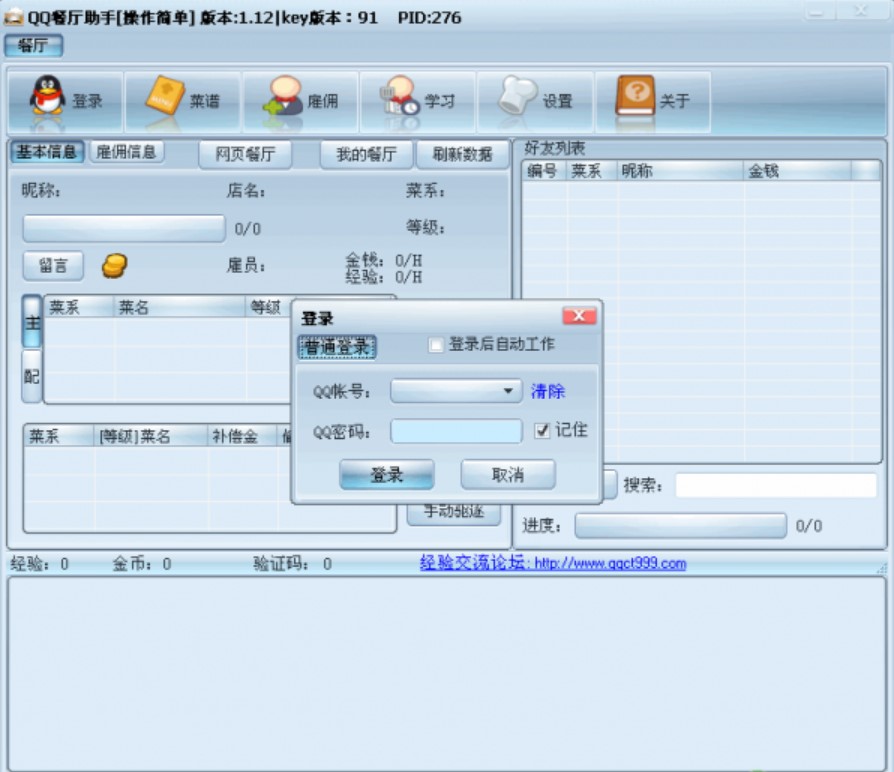This screenshot has width=894, height=772.
Task: Click the 刷新数据 refresh button
Action: pyautogui.click(x=464, y=154)
